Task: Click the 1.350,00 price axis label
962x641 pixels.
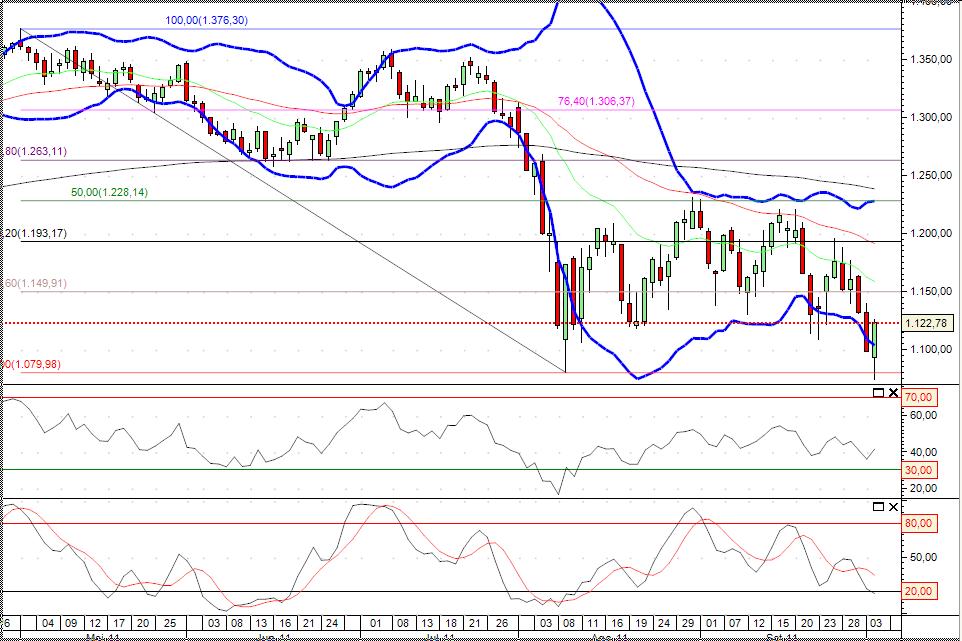Action: [x=931, y=59]
